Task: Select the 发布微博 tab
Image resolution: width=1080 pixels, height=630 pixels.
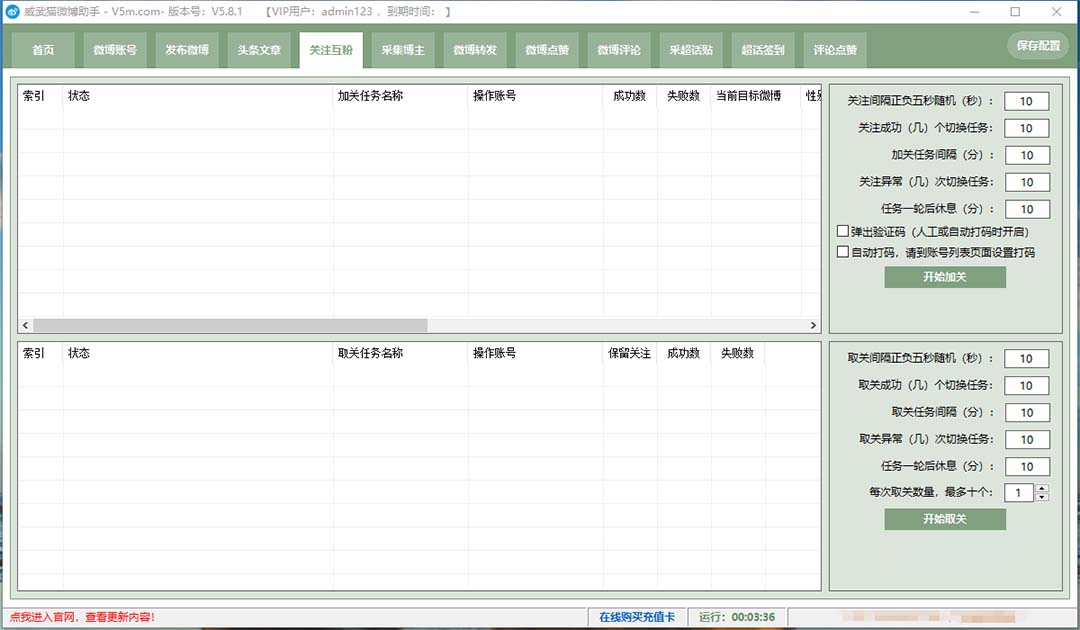Action: click(x=186, y=50)
